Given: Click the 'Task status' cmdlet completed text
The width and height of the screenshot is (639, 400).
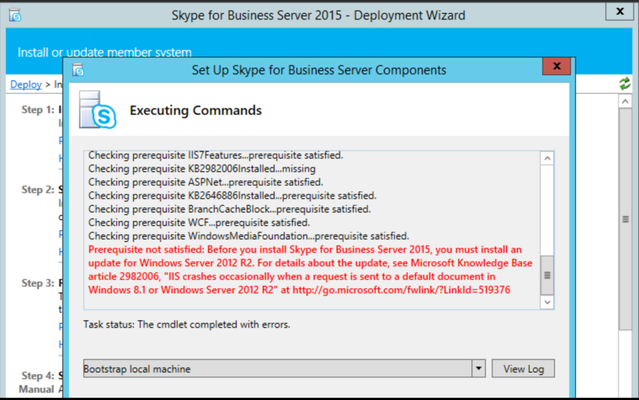Looking at the screenshot, I should click(187, 325).
